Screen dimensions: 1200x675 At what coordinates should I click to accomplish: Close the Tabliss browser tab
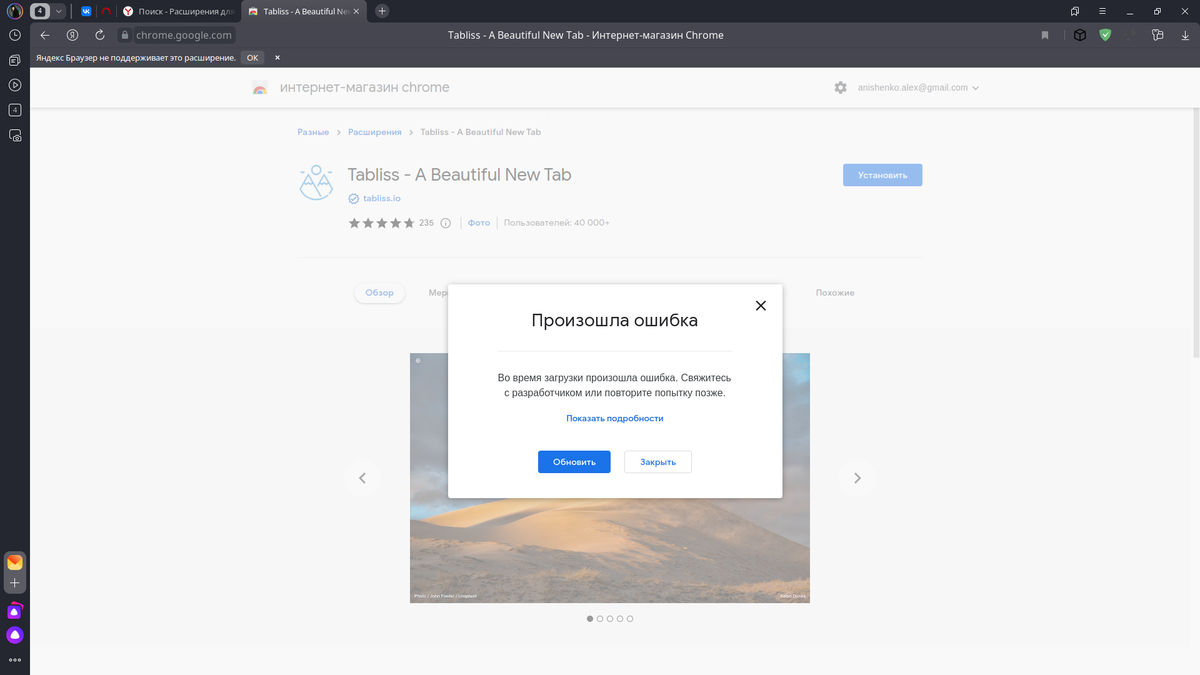pyautogui.click(x=357, y=11)
